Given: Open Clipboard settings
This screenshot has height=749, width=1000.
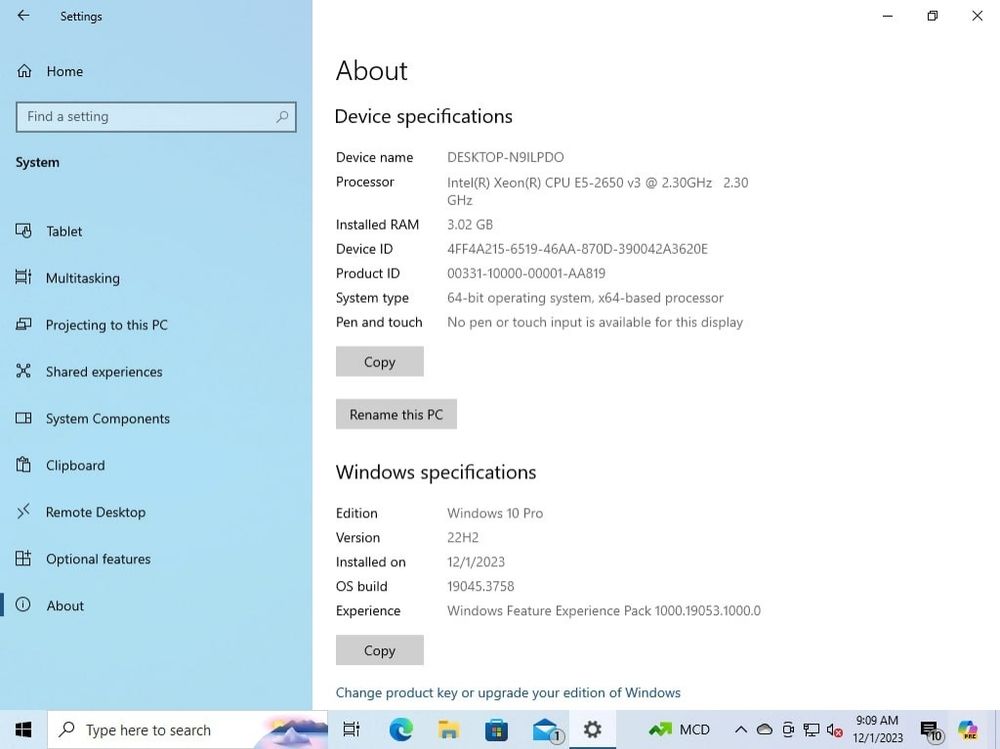Looking at the screenshot, I should [75, 465].
